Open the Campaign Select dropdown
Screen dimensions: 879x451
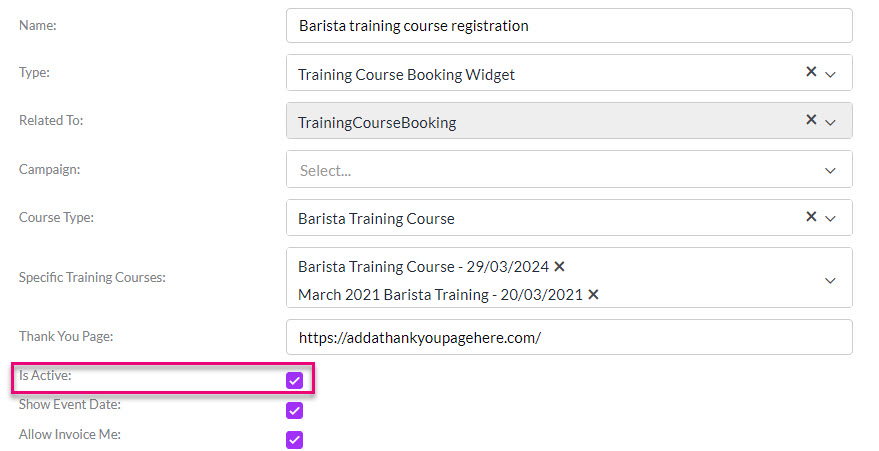point(569,169)
